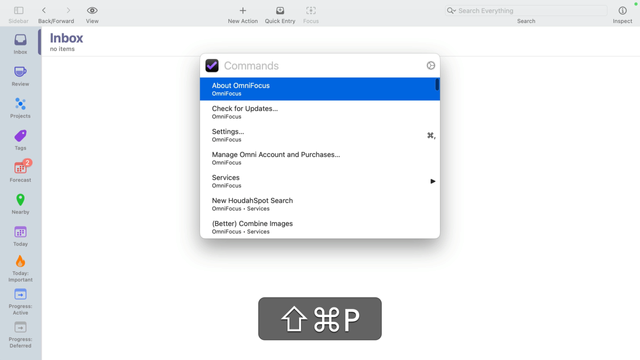The width and height of the screenshot is (640, 360).
Task: Open the Inbox perspective in sidebar
Action: [x=20, y=44]
